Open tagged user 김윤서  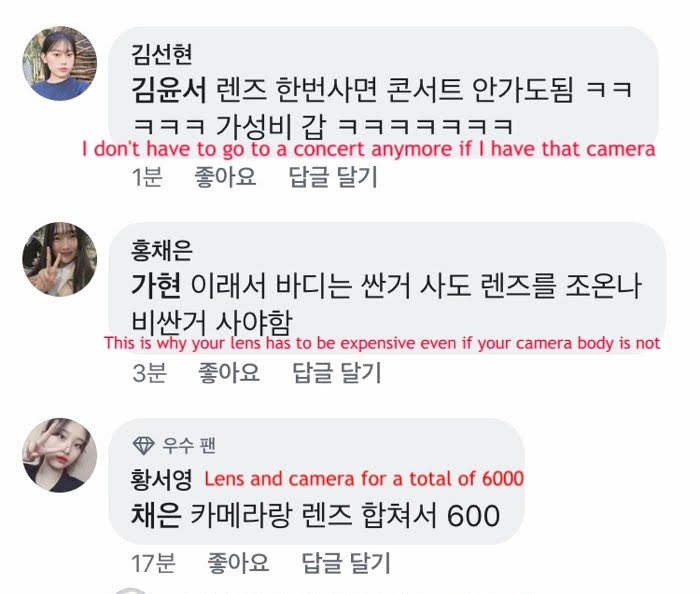pos(169,90)
